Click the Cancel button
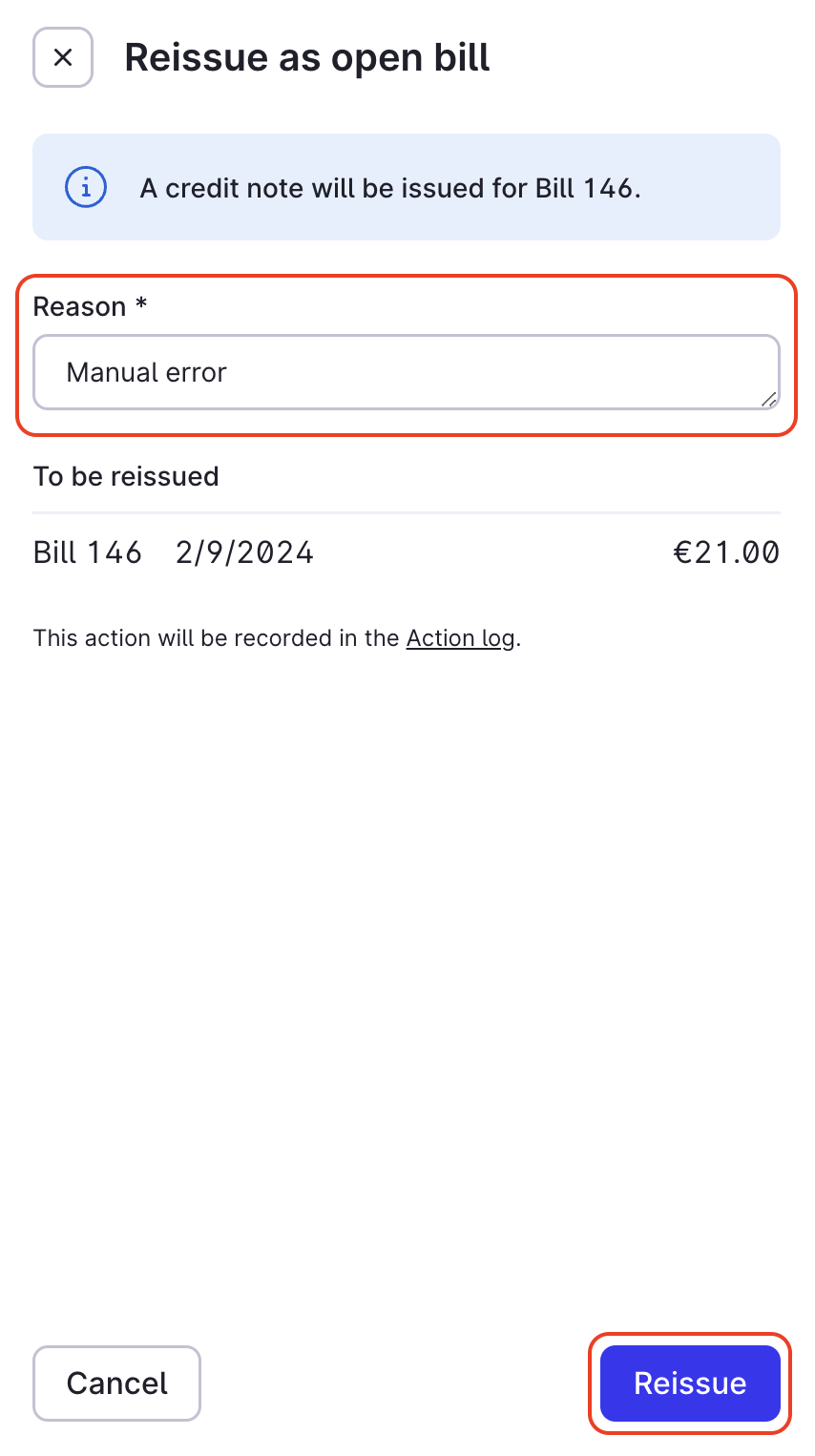Image resolution: width=815 pixels, height=1456 pixels. [116, 1383]
